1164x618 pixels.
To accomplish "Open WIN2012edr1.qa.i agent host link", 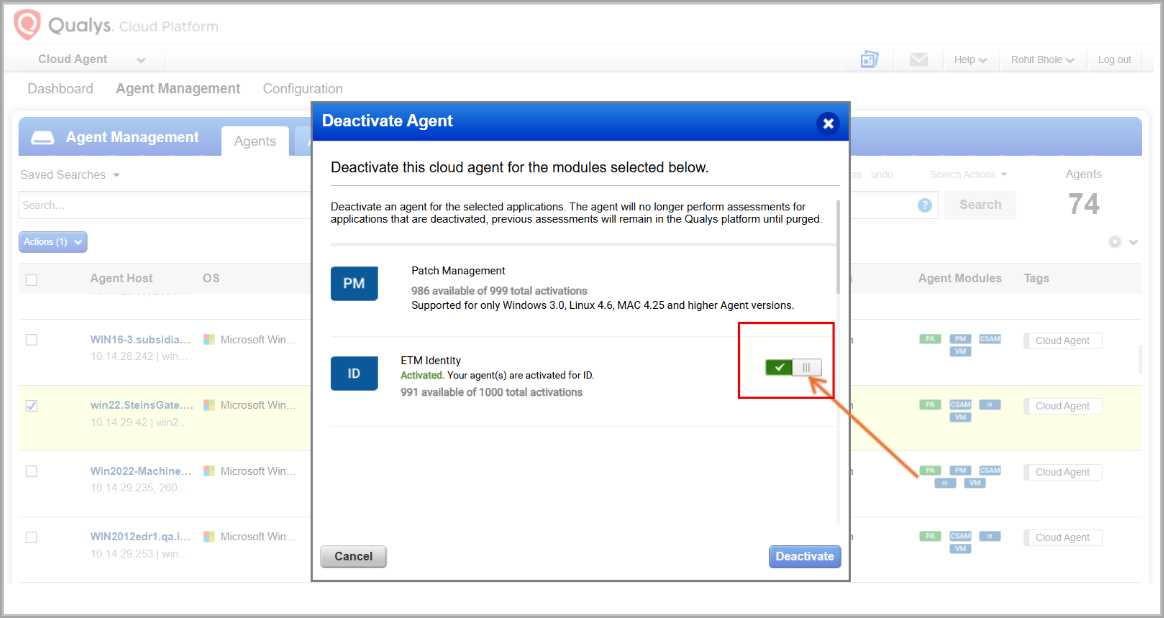I will coord(140,536).
